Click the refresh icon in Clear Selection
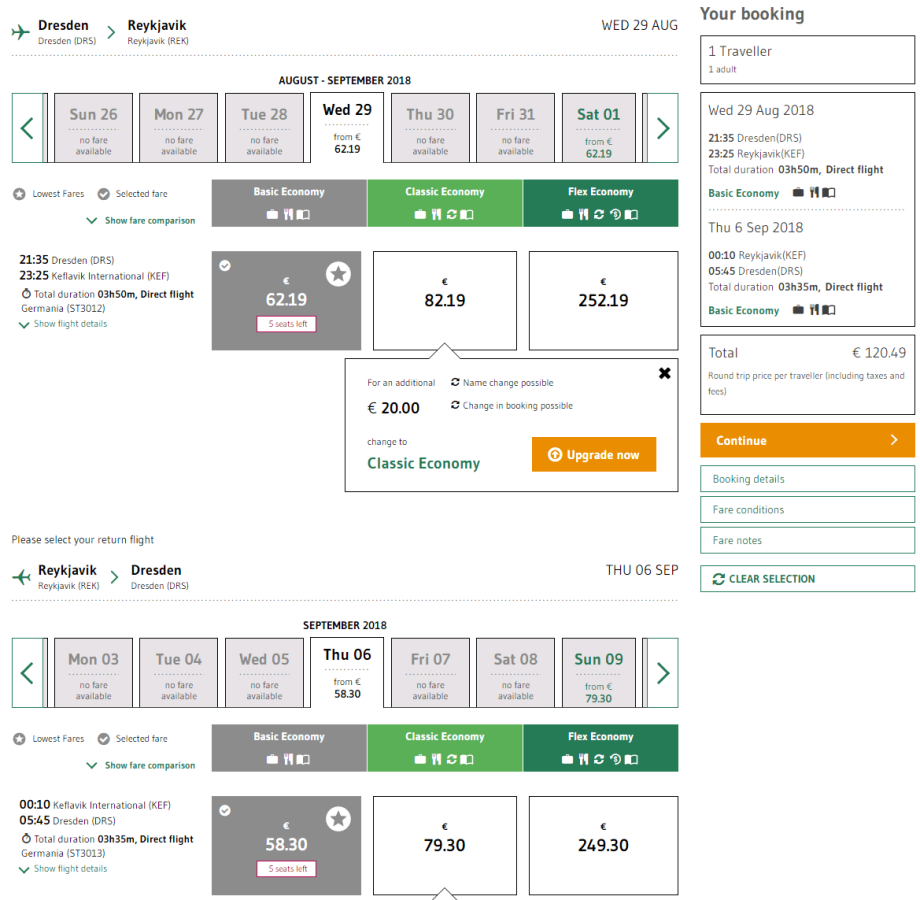The height and width of the screenshot is (900, 920). pyautogui.click(x=718, y=579)
